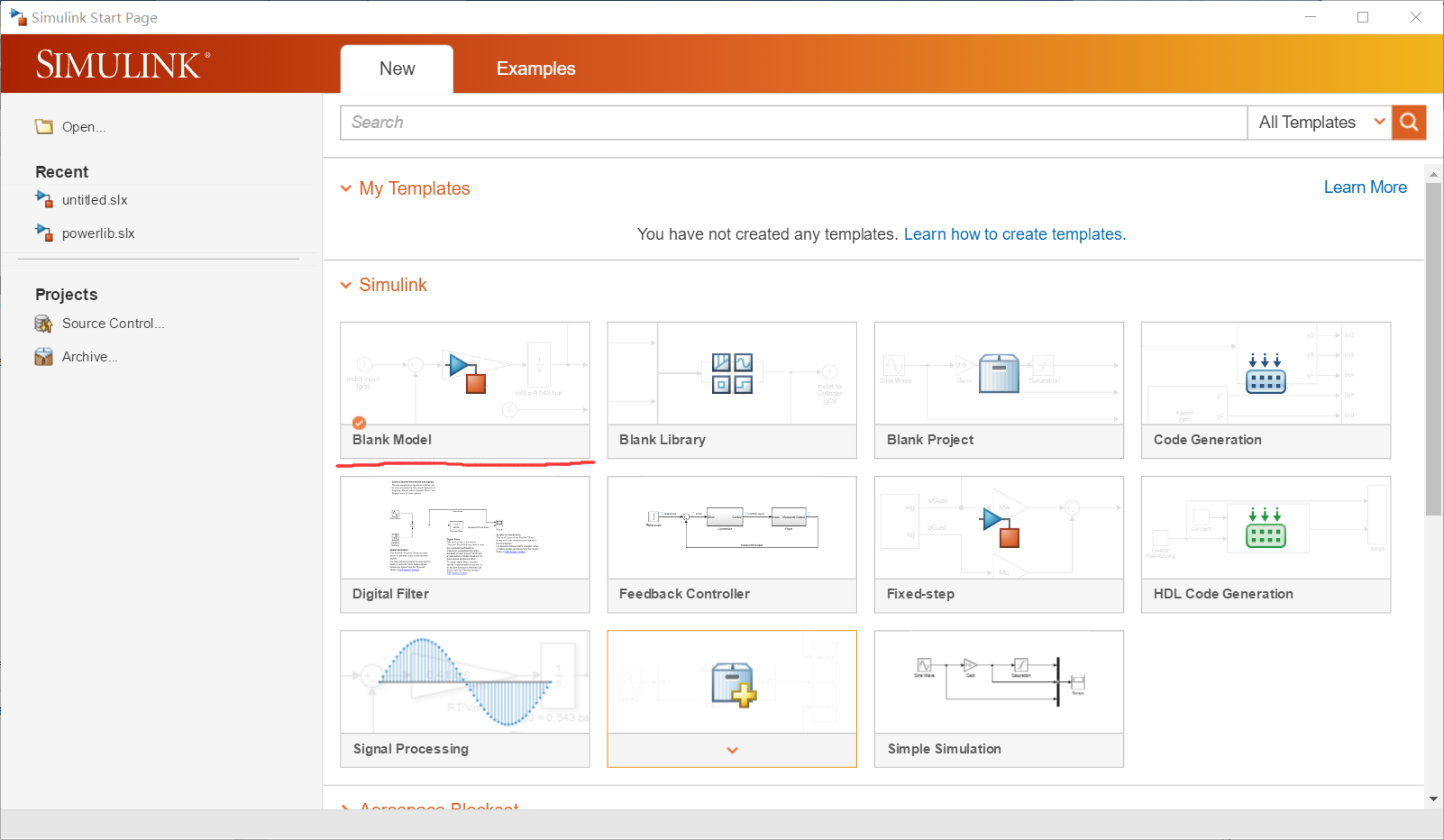The height and width of the screenshot is (840, 1444).
Task: Click the Archive project icon
Action: pos(43,357)
